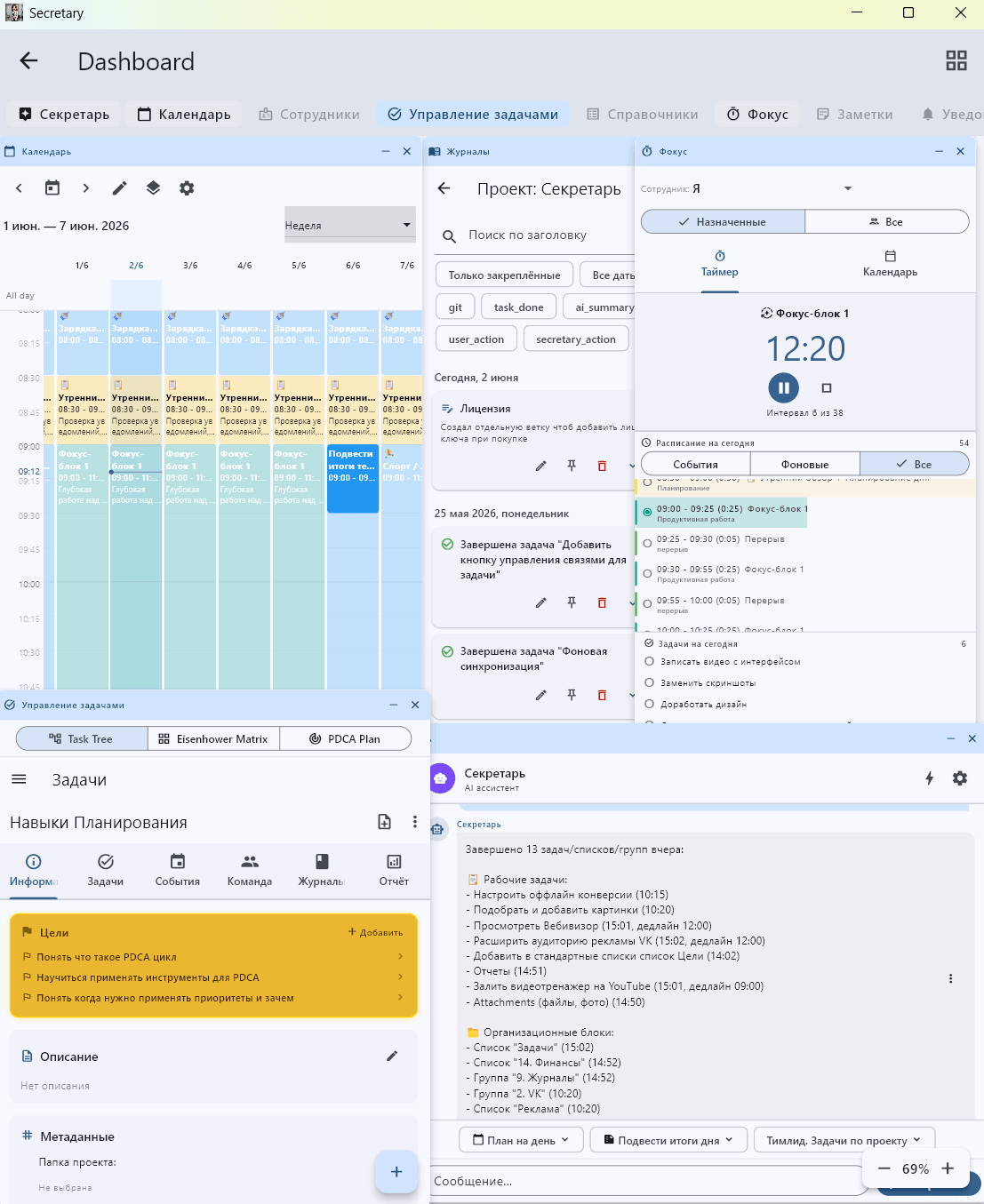Switch to Eisenhower Matrix view
This screenshot has height=1204, width=984.
pyautogui.click(x=213, y=739)
